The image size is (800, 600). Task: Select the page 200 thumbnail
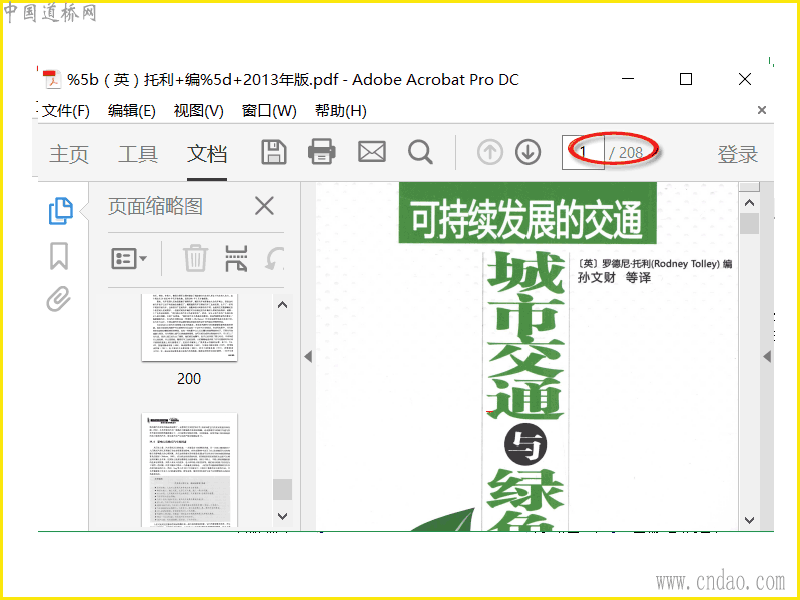click(x=189, y=327)
